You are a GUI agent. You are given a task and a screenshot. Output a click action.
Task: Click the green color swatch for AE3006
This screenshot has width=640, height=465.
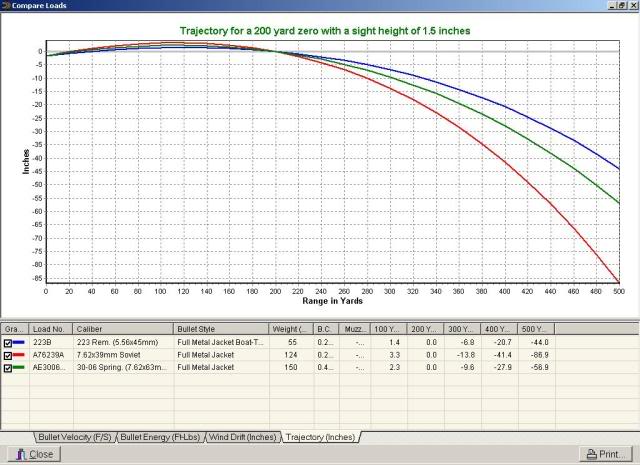tap(21, 368)
